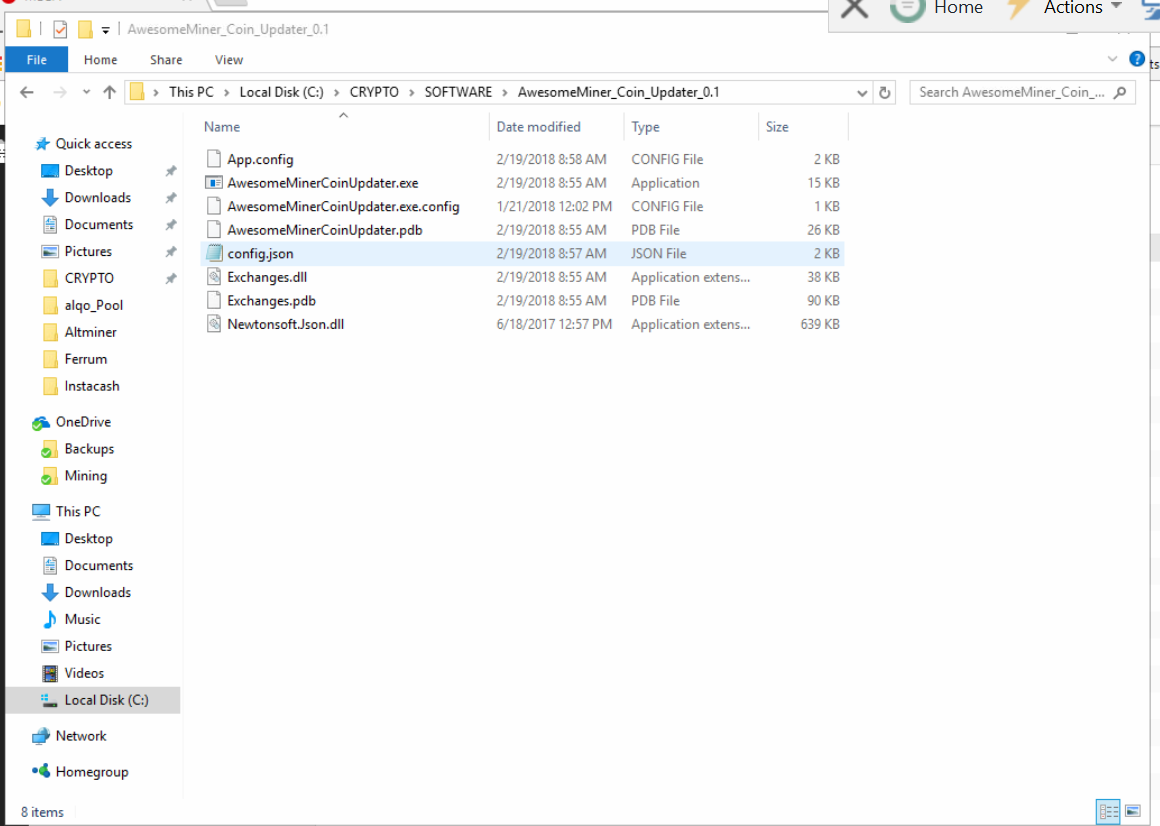This screenshot has width=1160, height=826.
Task: Open Altminer folder in sidebar
Action: pyautogui.click(x=90, y=333)
